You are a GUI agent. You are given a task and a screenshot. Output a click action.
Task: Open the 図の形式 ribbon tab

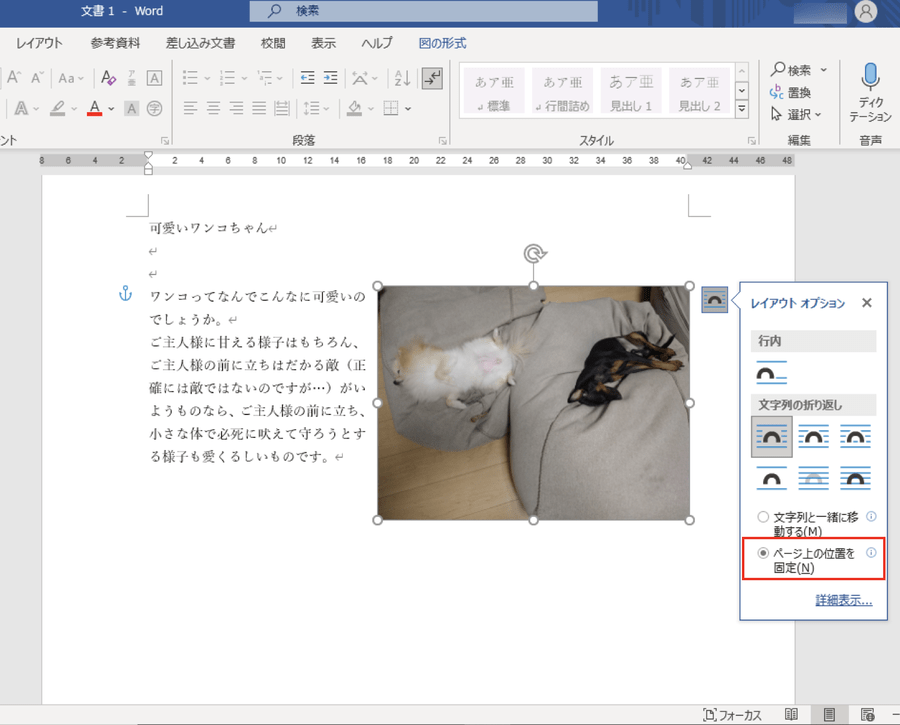pos(442,43)
